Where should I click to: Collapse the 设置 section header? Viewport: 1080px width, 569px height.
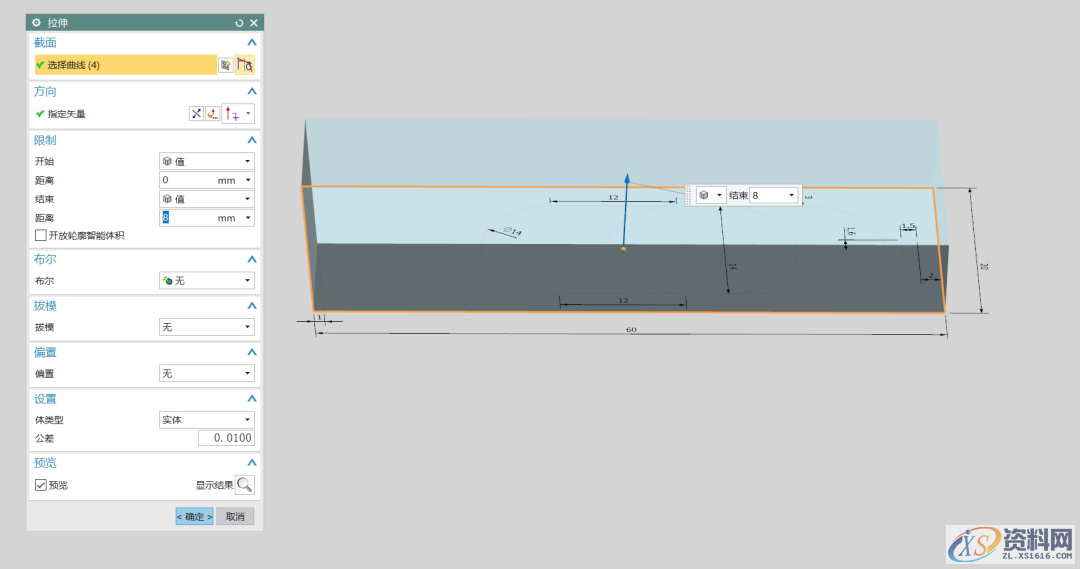pos(252,399)
